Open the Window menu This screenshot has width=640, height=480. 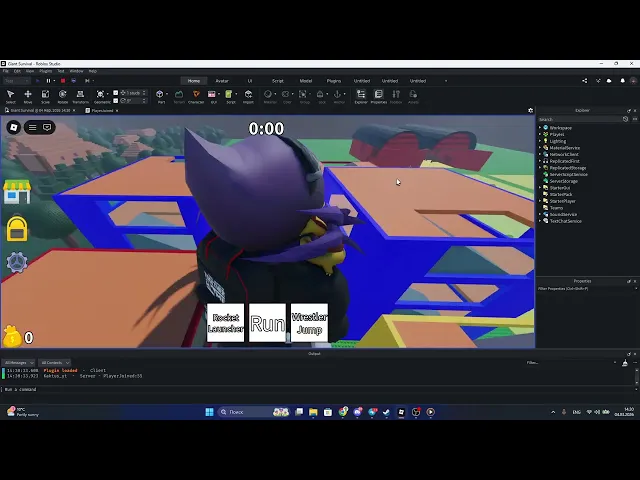(76, 71)
